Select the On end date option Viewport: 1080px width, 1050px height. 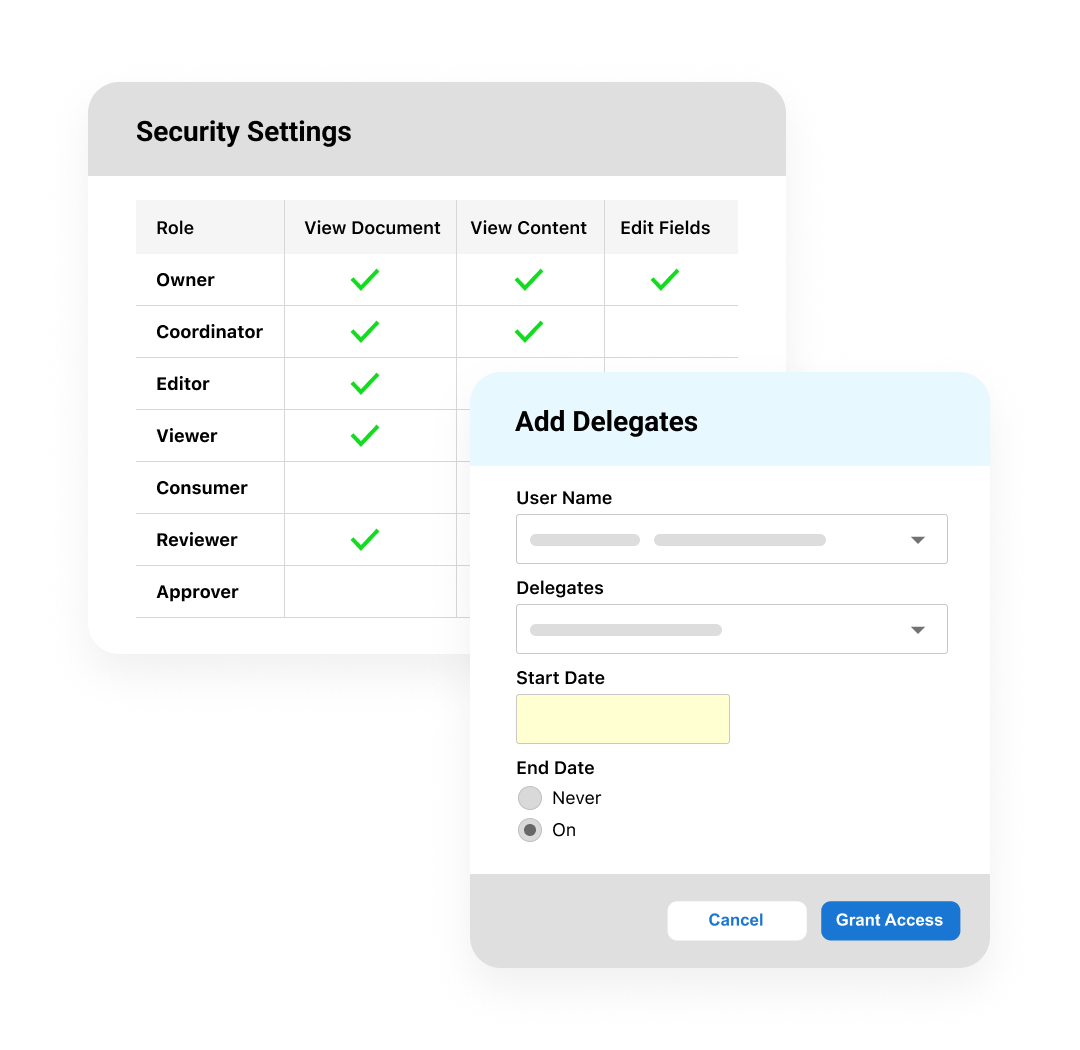point(530,830)
